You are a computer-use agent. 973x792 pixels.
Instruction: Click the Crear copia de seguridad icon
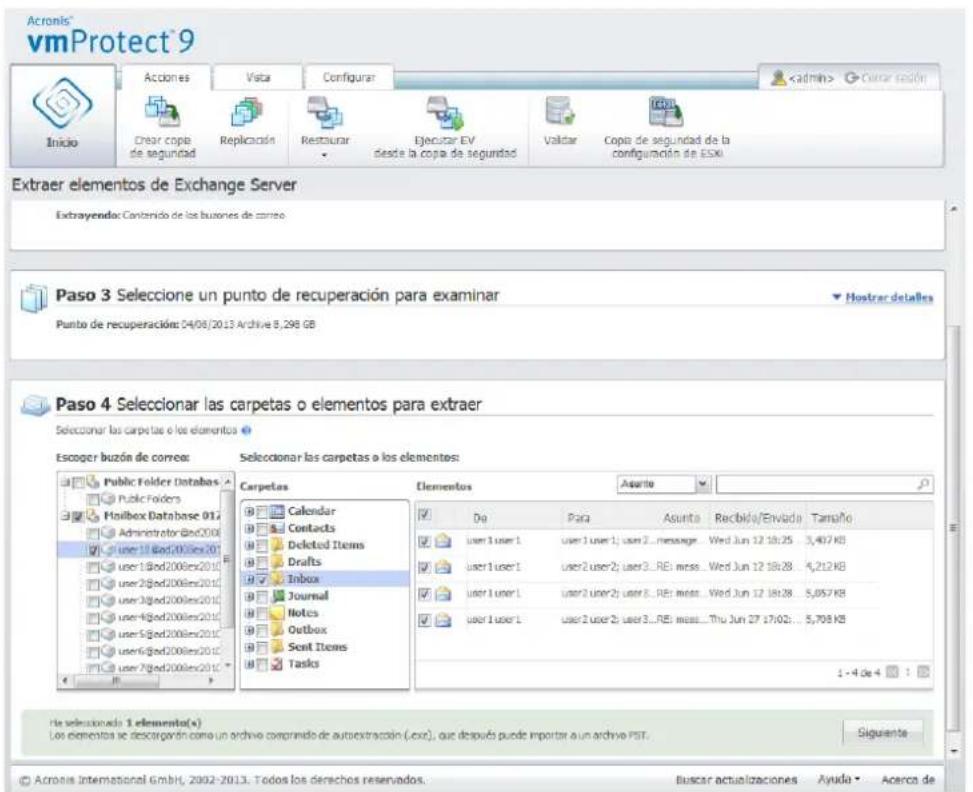(162, 112)
